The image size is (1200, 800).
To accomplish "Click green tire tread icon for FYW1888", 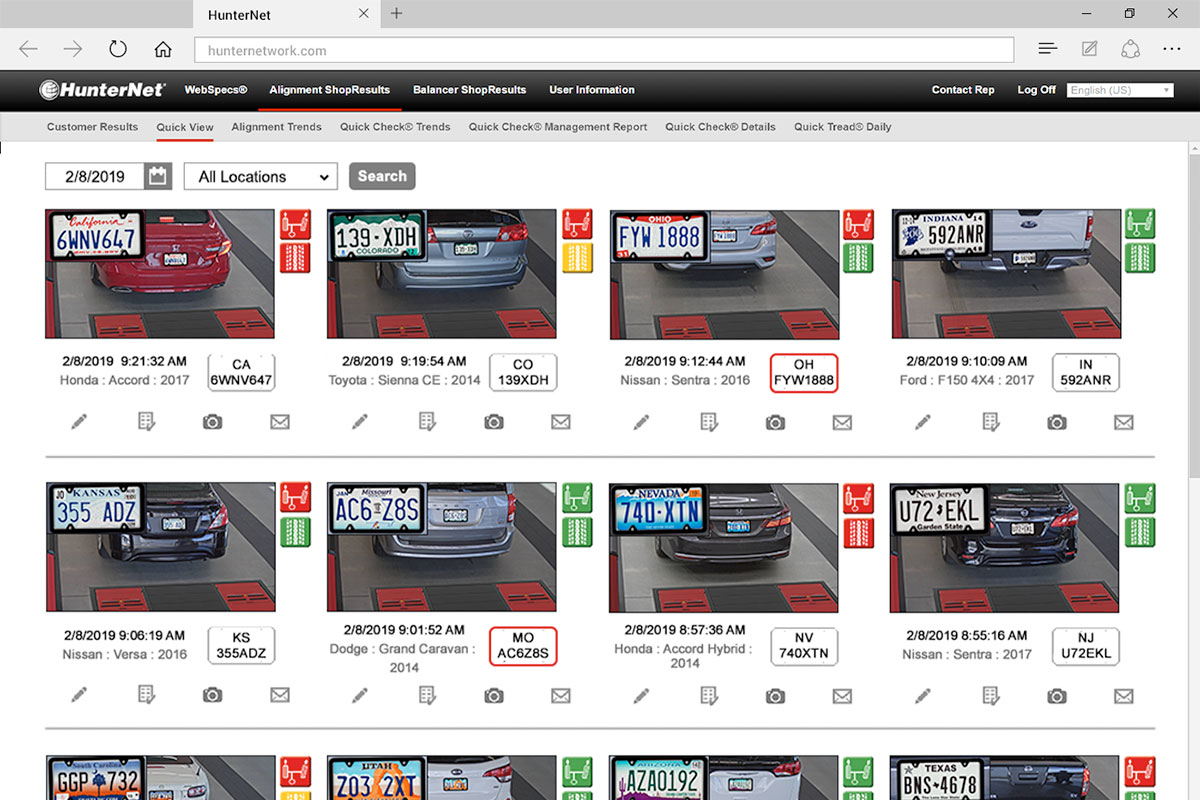I will tap(858, 258).
